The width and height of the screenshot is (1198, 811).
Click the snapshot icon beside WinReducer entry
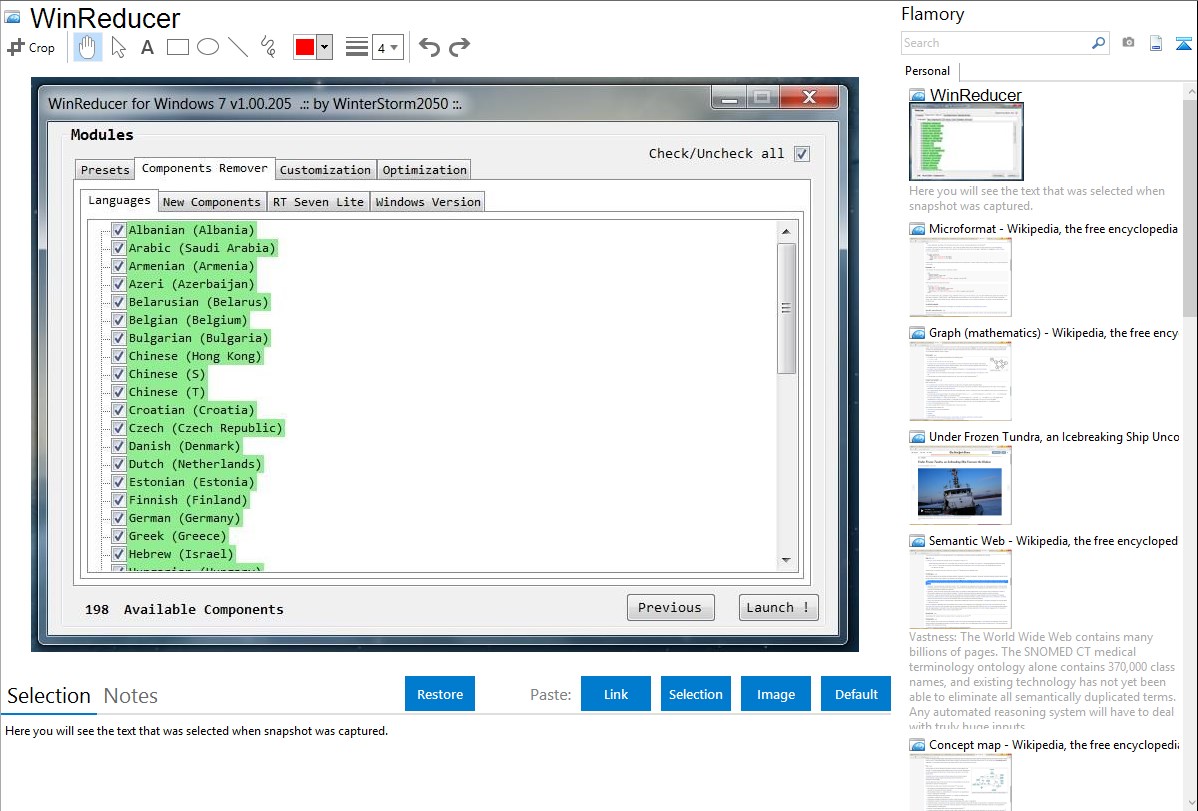click(917, 95)
